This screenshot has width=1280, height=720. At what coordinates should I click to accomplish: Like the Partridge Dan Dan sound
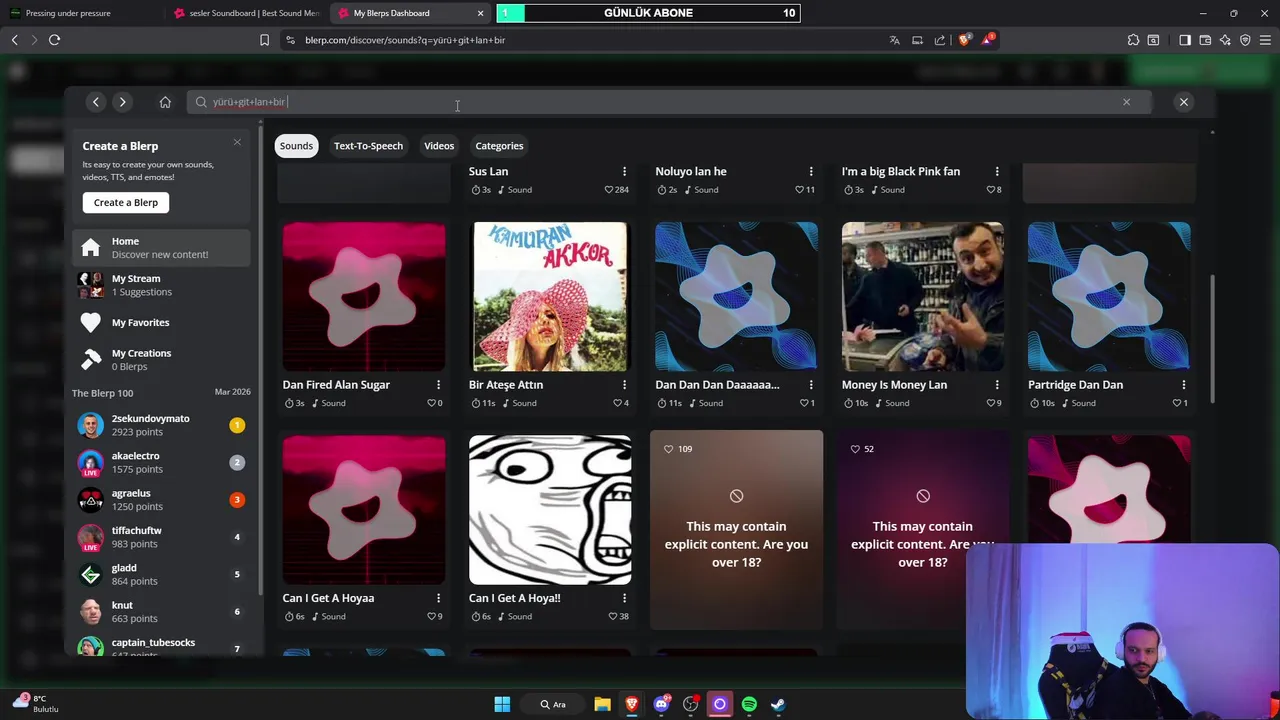pos(1177,403)
